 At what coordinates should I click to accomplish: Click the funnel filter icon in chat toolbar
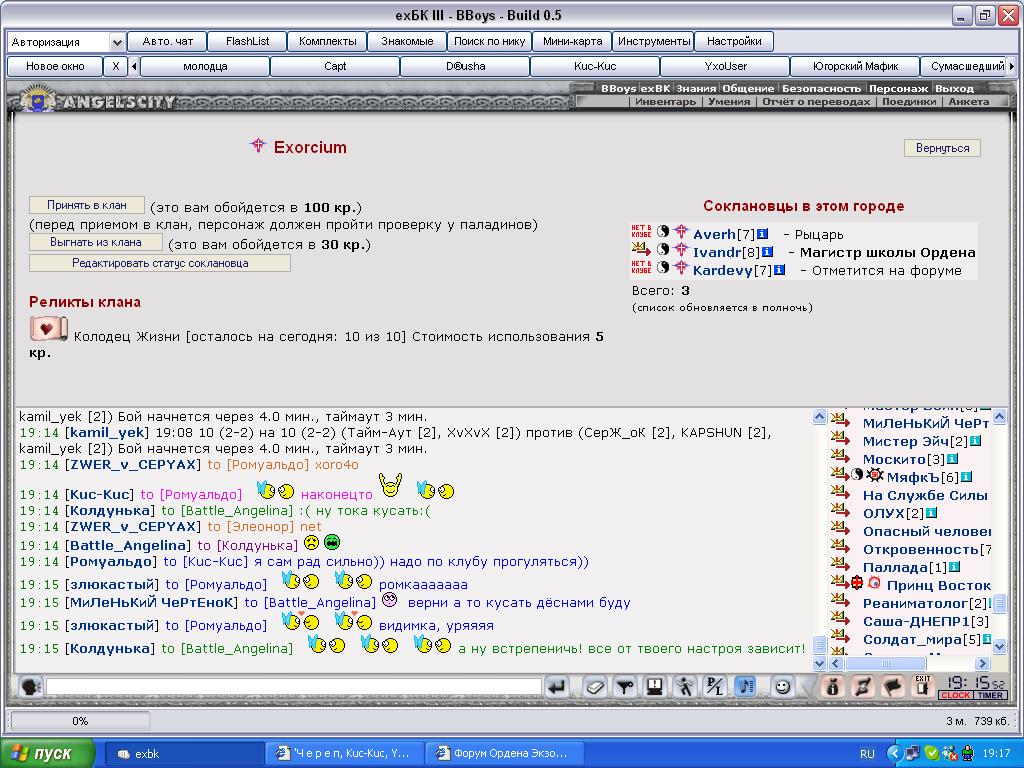coord(625,687)
